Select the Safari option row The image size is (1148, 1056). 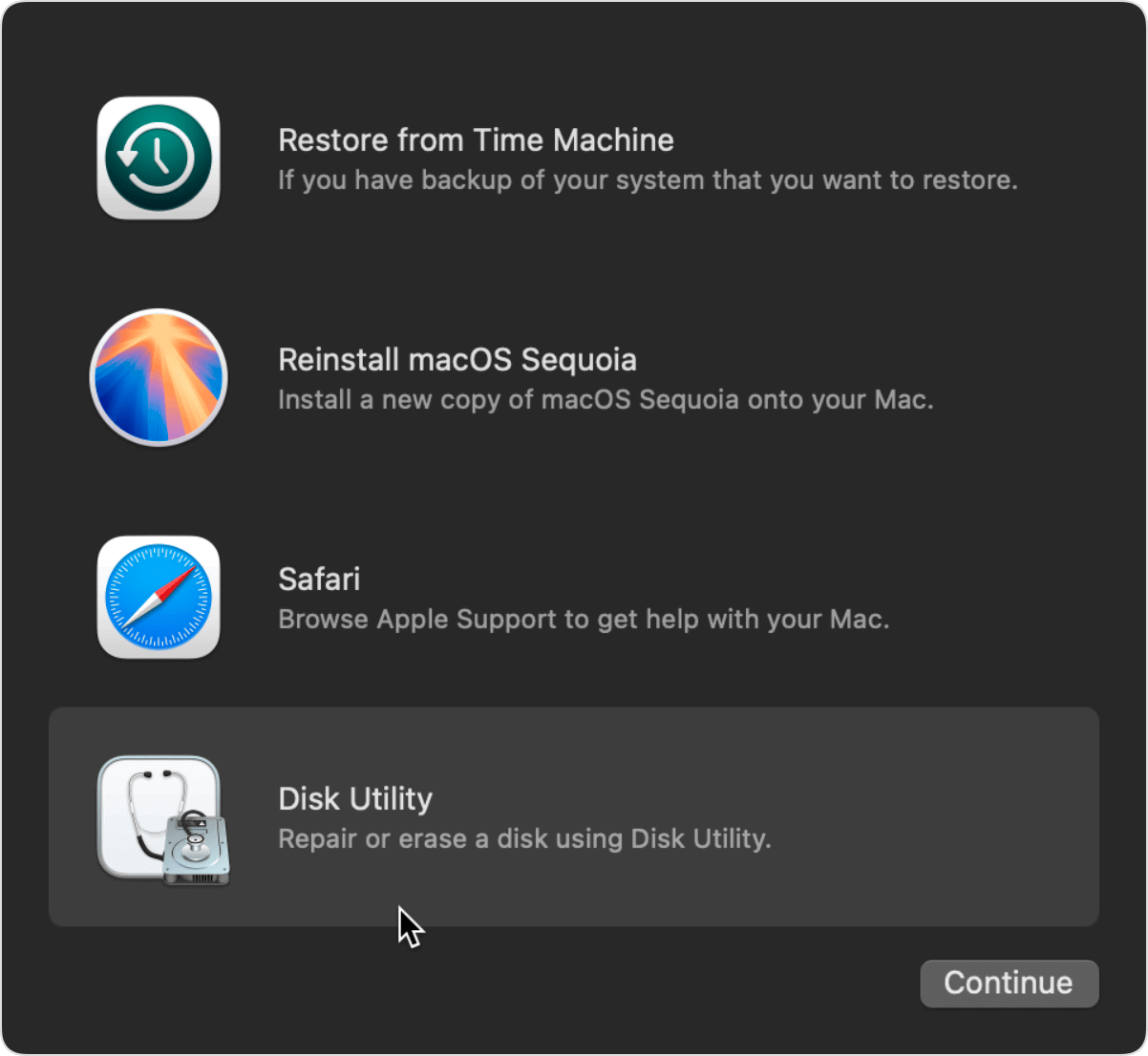573,597
